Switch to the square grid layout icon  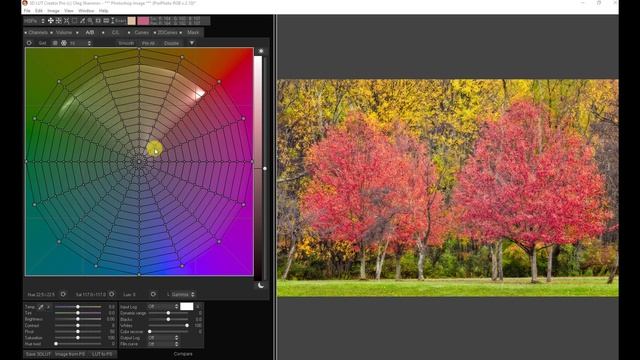(x=55, y=43)
